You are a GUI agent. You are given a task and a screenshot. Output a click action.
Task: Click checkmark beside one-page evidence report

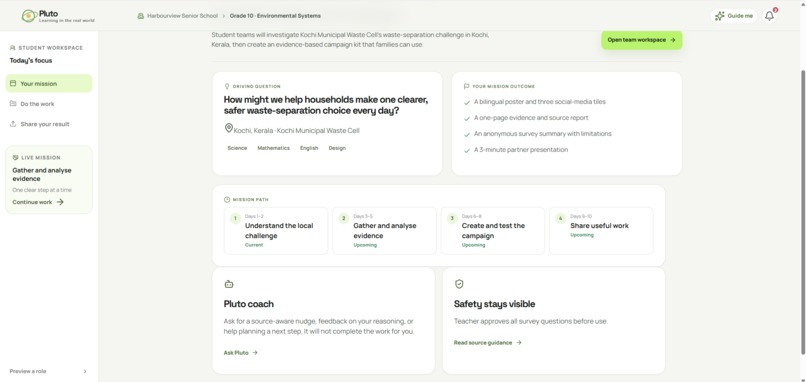(467, 118)
